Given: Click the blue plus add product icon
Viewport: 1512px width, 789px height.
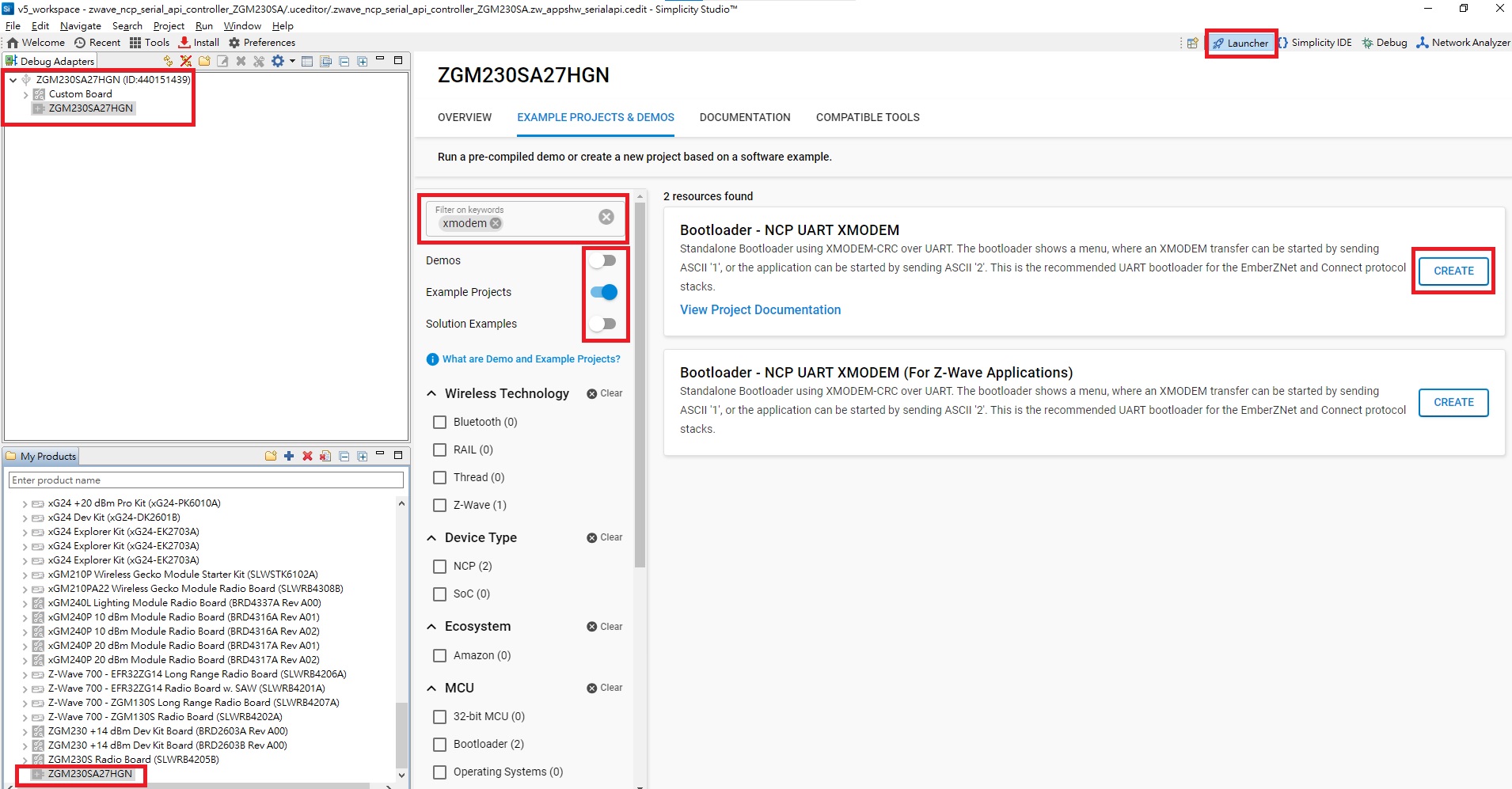Looking at the screenshot, I should (x=289, y=456).
